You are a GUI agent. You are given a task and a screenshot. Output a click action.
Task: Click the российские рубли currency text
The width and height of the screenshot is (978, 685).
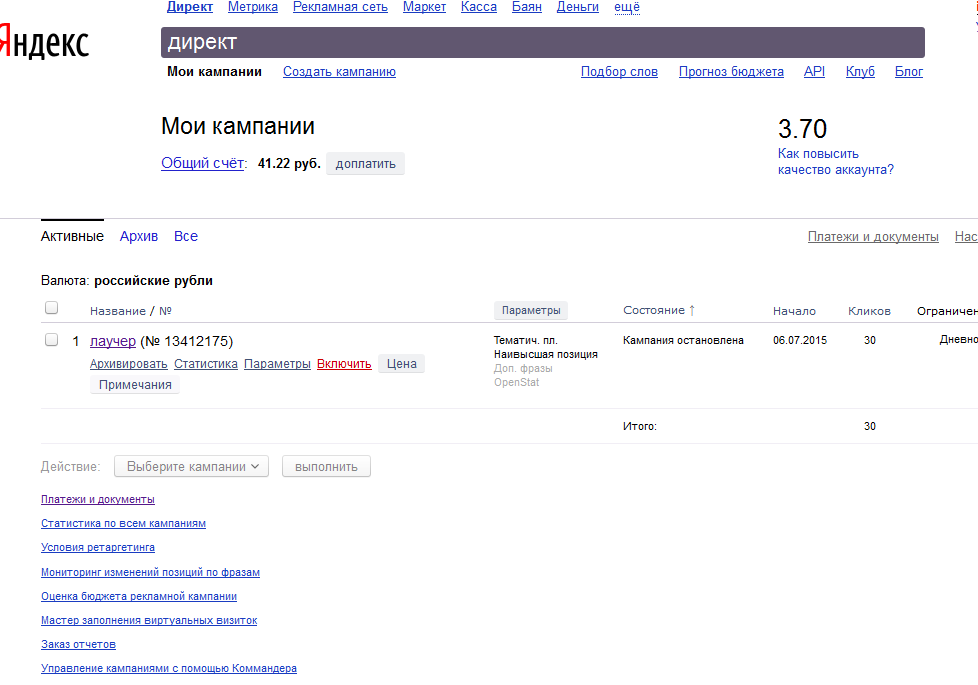point(153,281)
